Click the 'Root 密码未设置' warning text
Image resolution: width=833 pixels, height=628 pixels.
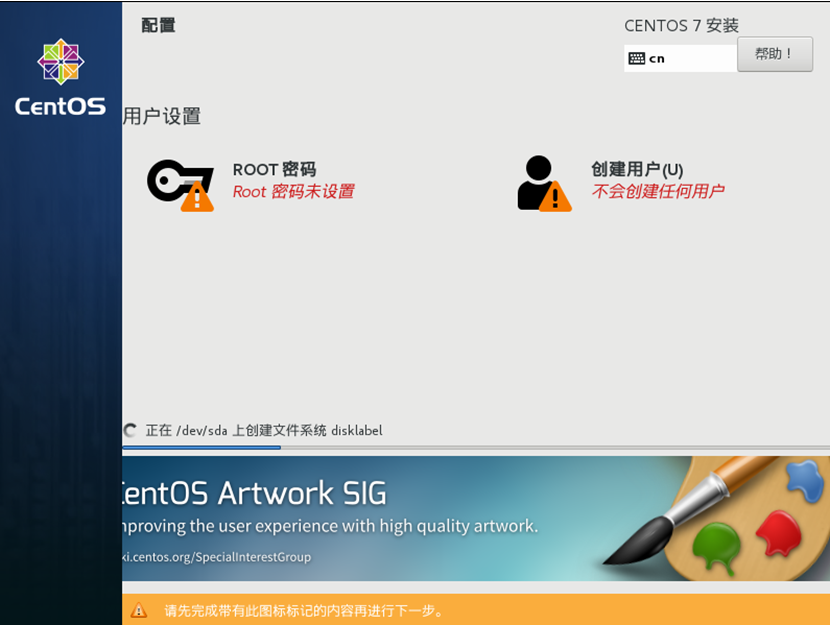[294, 191]
